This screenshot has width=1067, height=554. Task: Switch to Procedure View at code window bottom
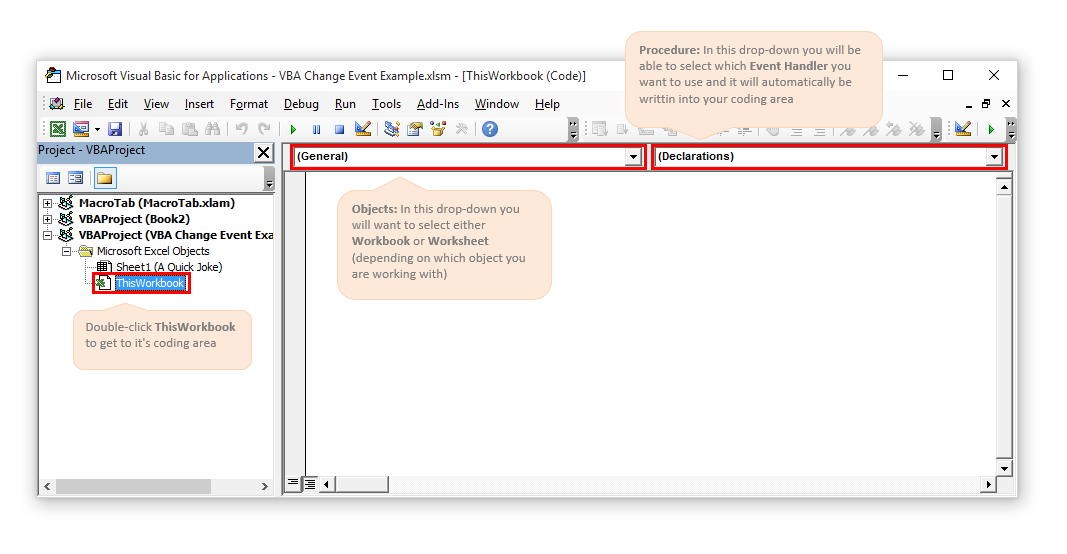click(x=293, y=484)
